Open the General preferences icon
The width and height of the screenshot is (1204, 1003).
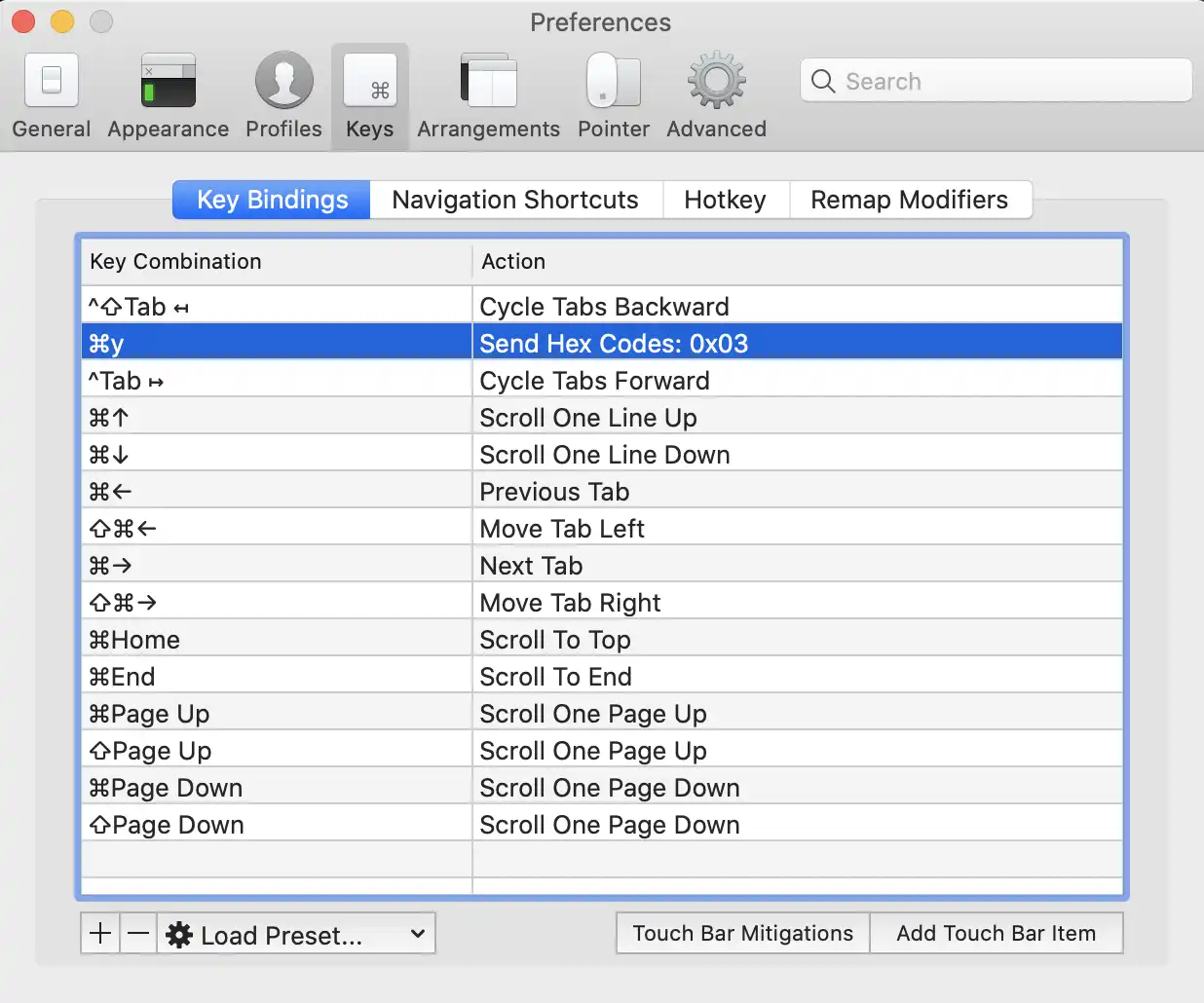(x=52, y=80)
